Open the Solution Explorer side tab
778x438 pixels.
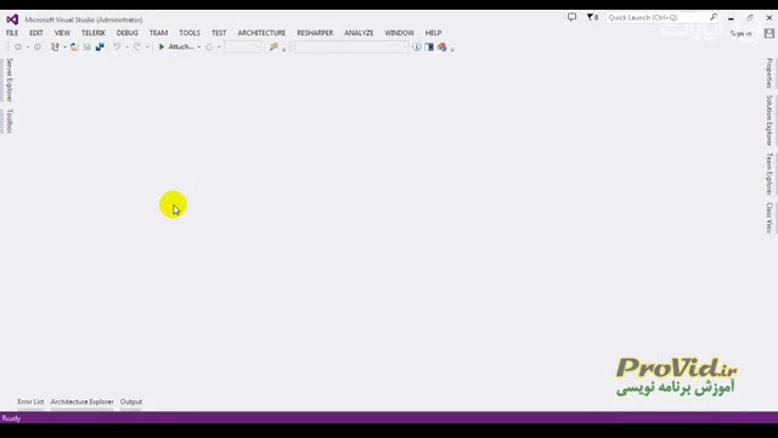pos(769,120)
